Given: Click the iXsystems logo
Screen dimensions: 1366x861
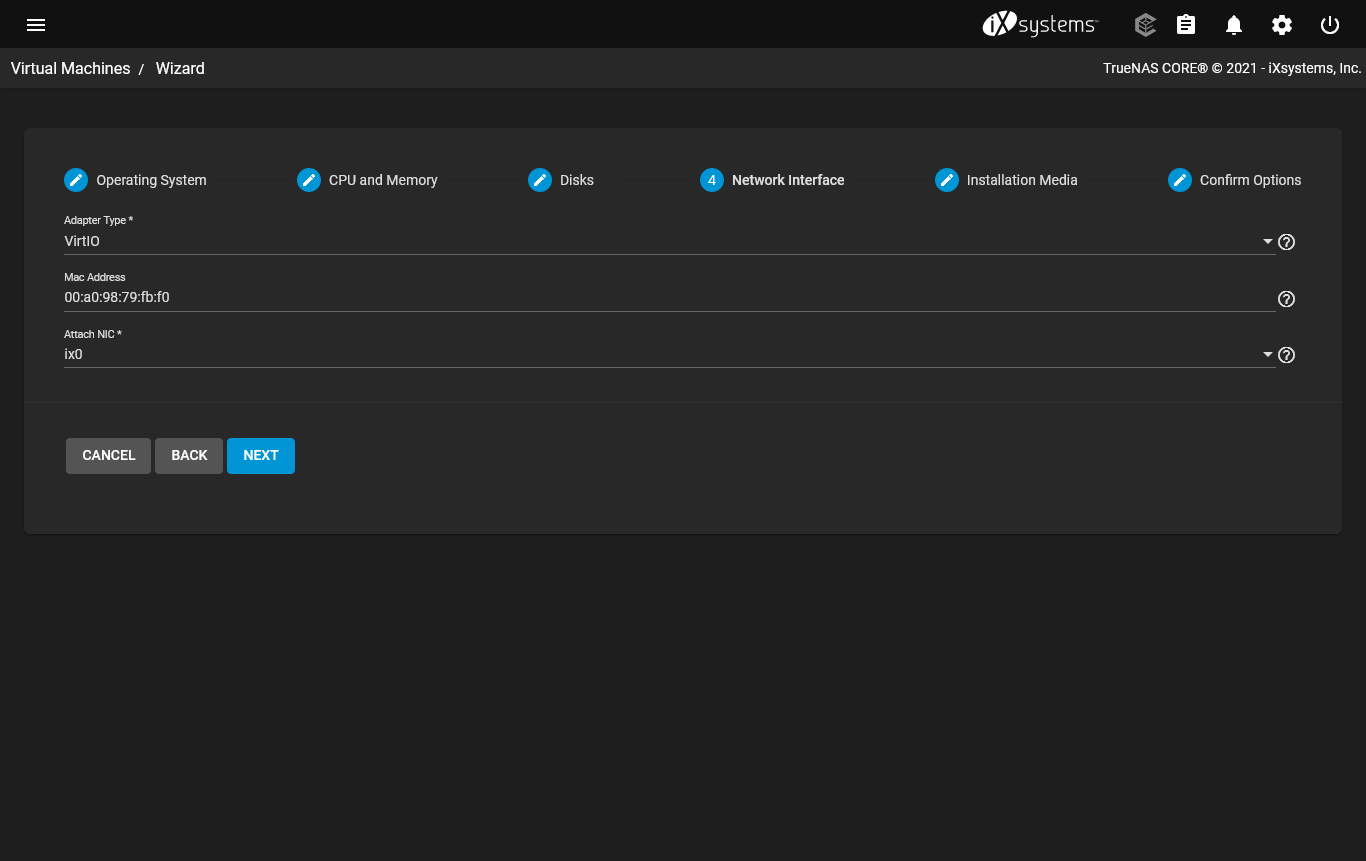Looking at the screenshot, I should pos(1040,25).
